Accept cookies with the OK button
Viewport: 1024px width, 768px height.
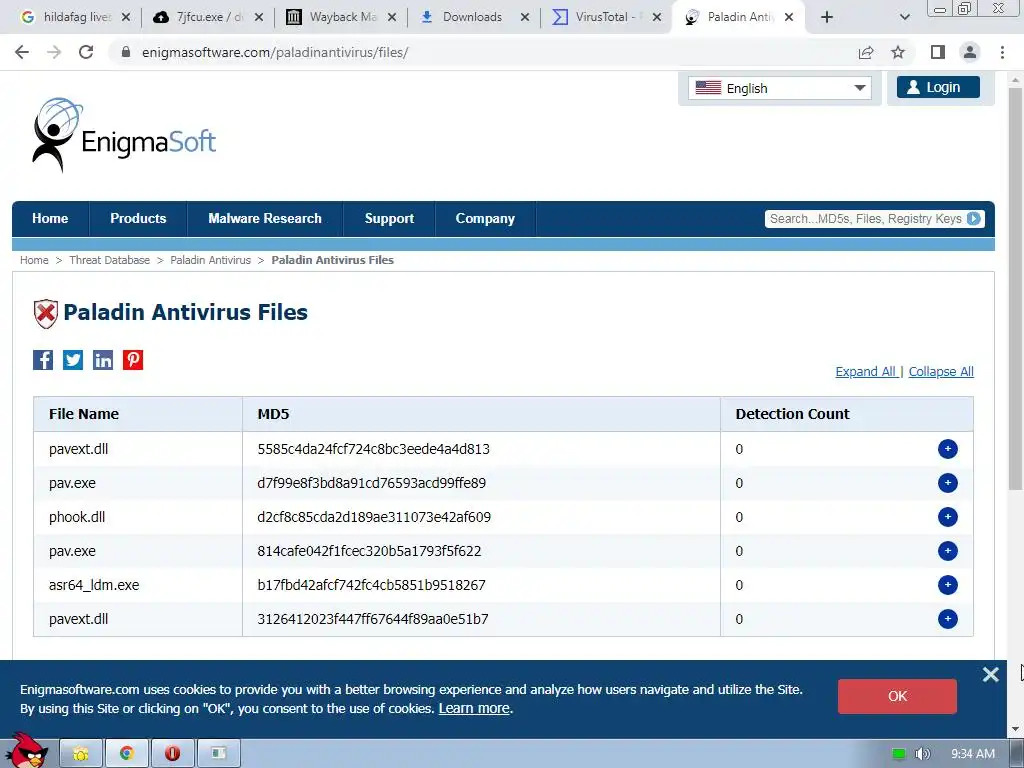tap(897, 696)
